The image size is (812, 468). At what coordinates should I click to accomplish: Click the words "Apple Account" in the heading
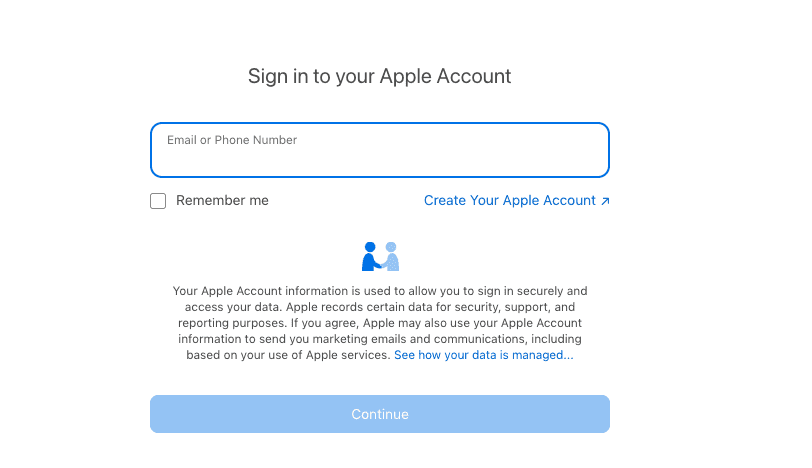[x=445, y=76]
